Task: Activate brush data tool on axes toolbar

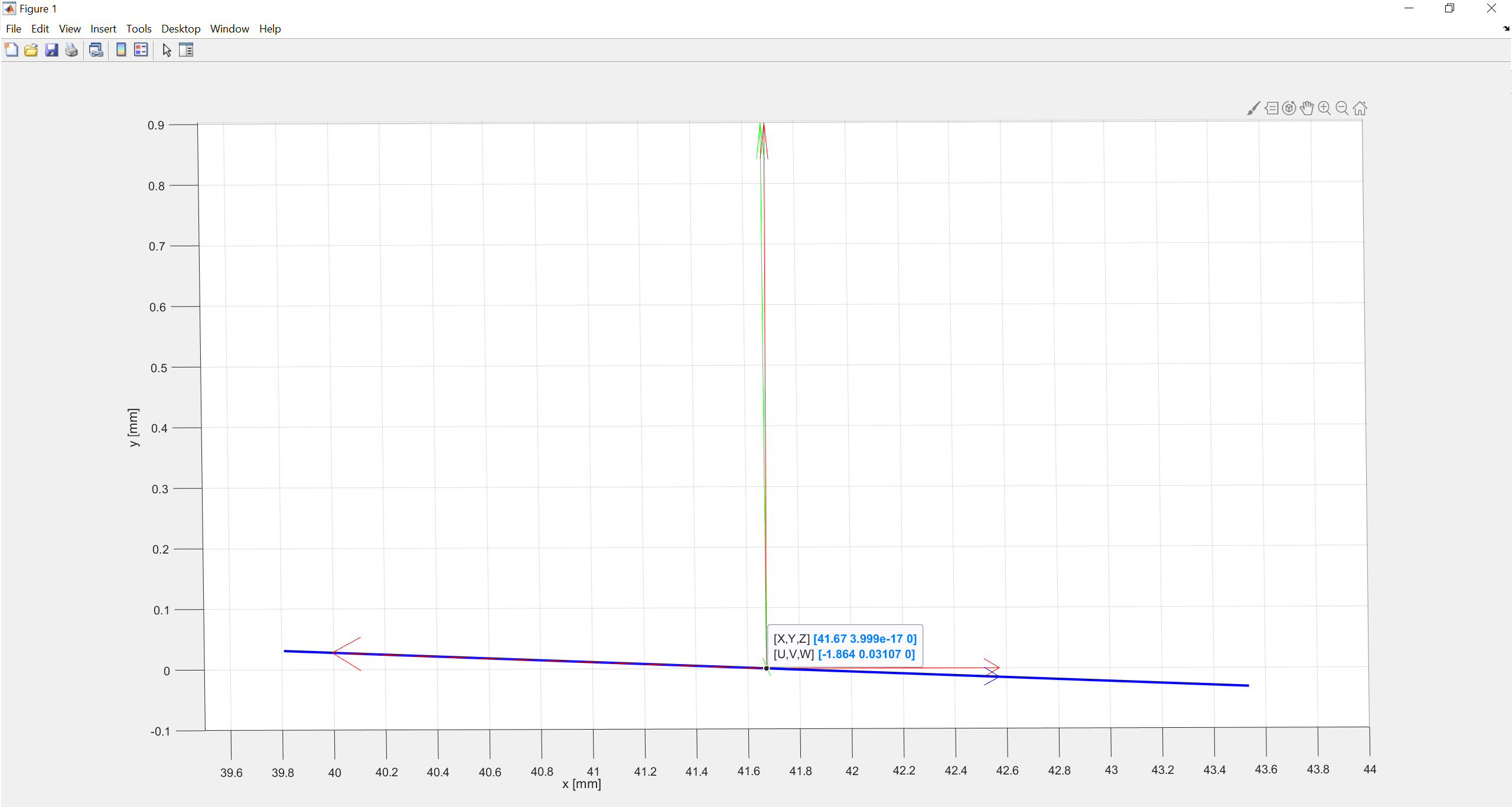Action: click(1253, 108)
